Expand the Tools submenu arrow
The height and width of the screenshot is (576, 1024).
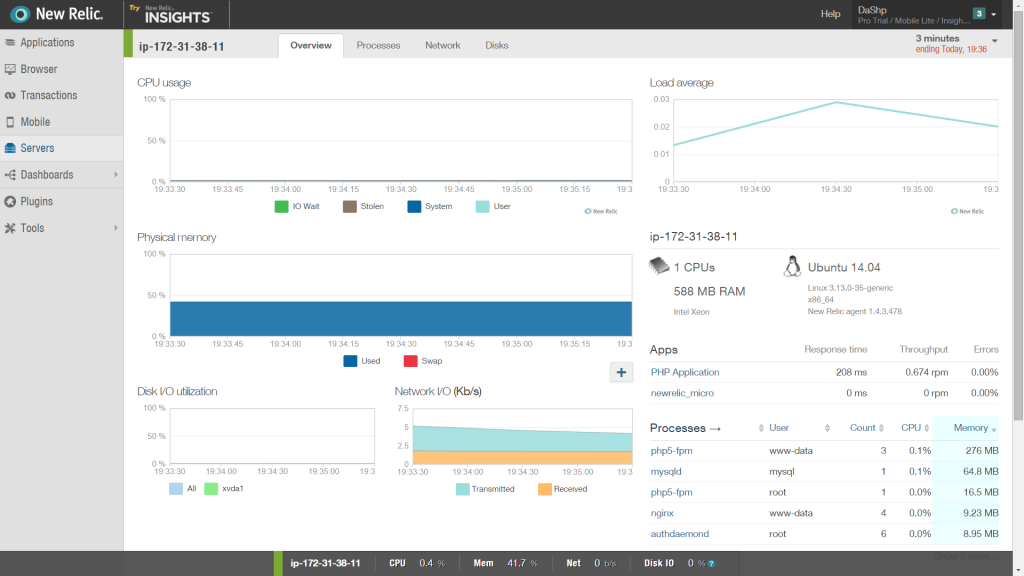(x=116, y=228)
